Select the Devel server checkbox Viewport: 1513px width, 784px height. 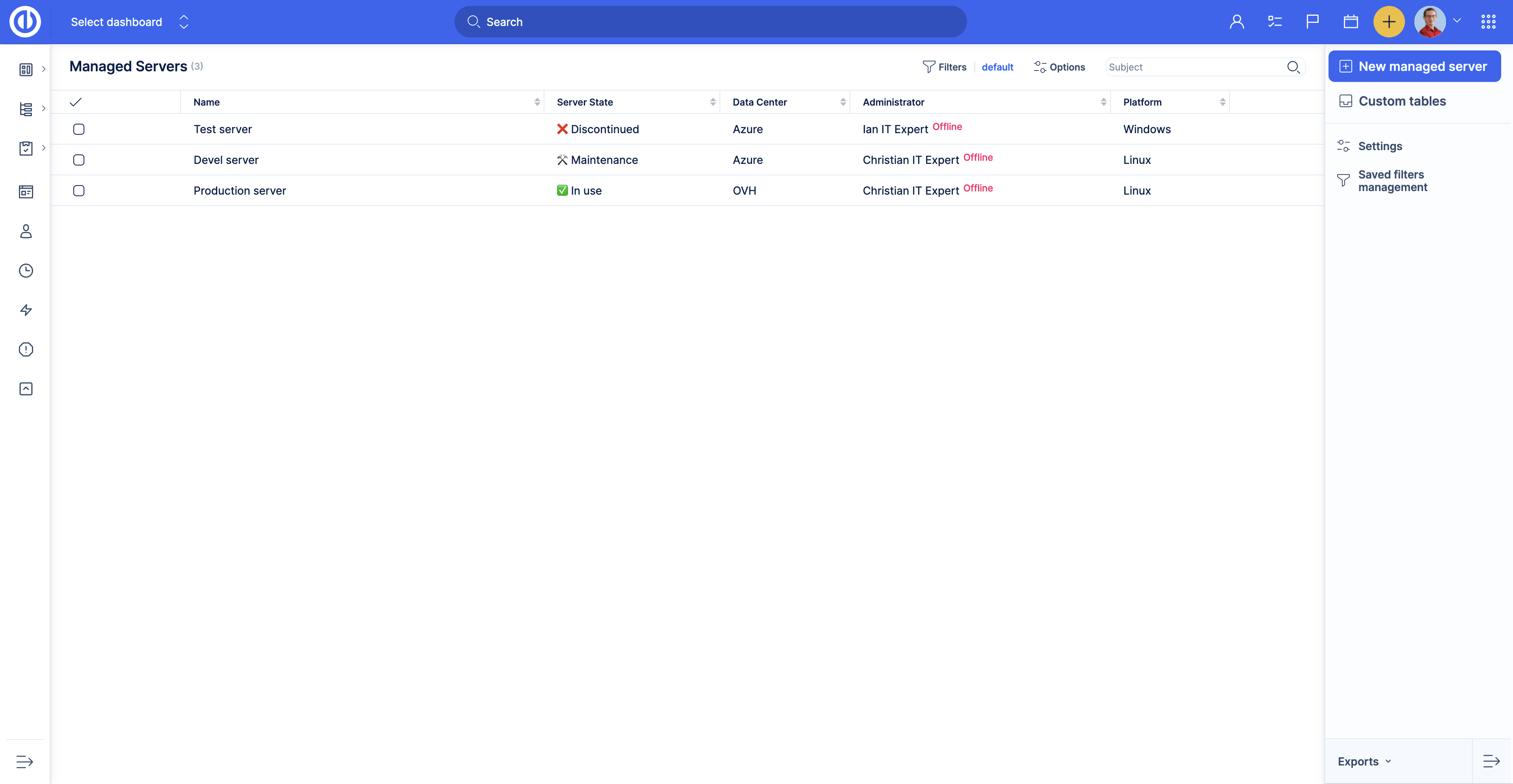point(79,160)
